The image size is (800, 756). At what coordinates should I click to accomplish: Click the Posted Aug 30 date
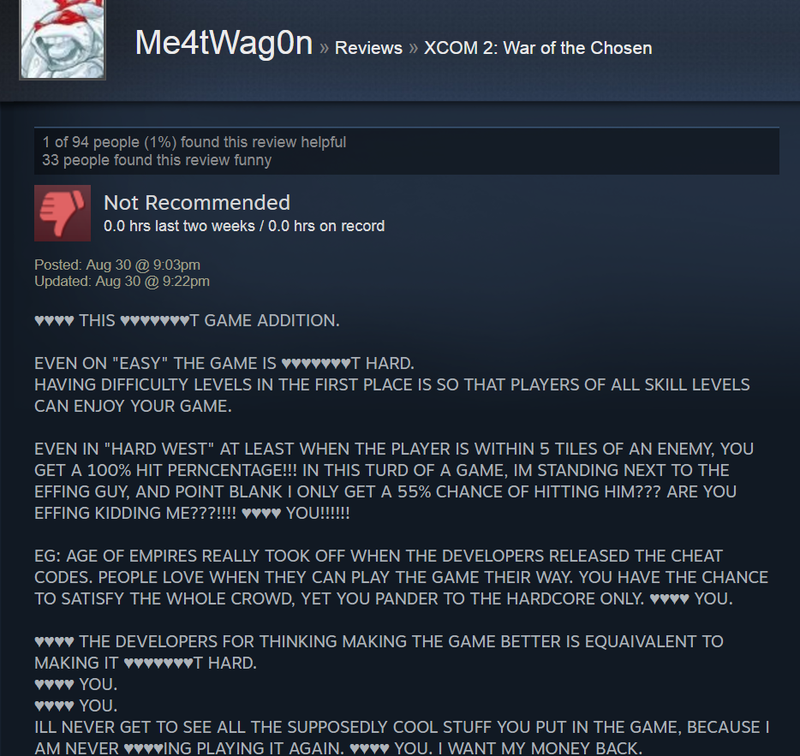pyautogui.click(x=117, y=265)
